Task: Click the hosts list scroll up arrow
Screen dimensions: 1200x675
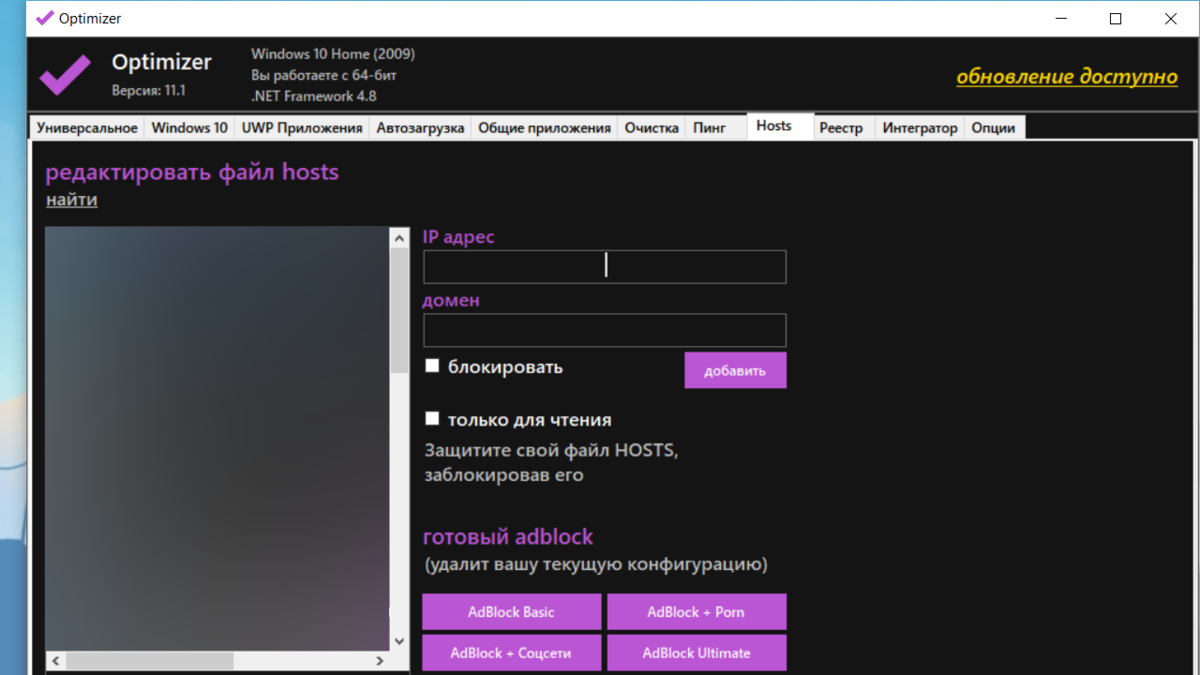Action: coord(399,238)
